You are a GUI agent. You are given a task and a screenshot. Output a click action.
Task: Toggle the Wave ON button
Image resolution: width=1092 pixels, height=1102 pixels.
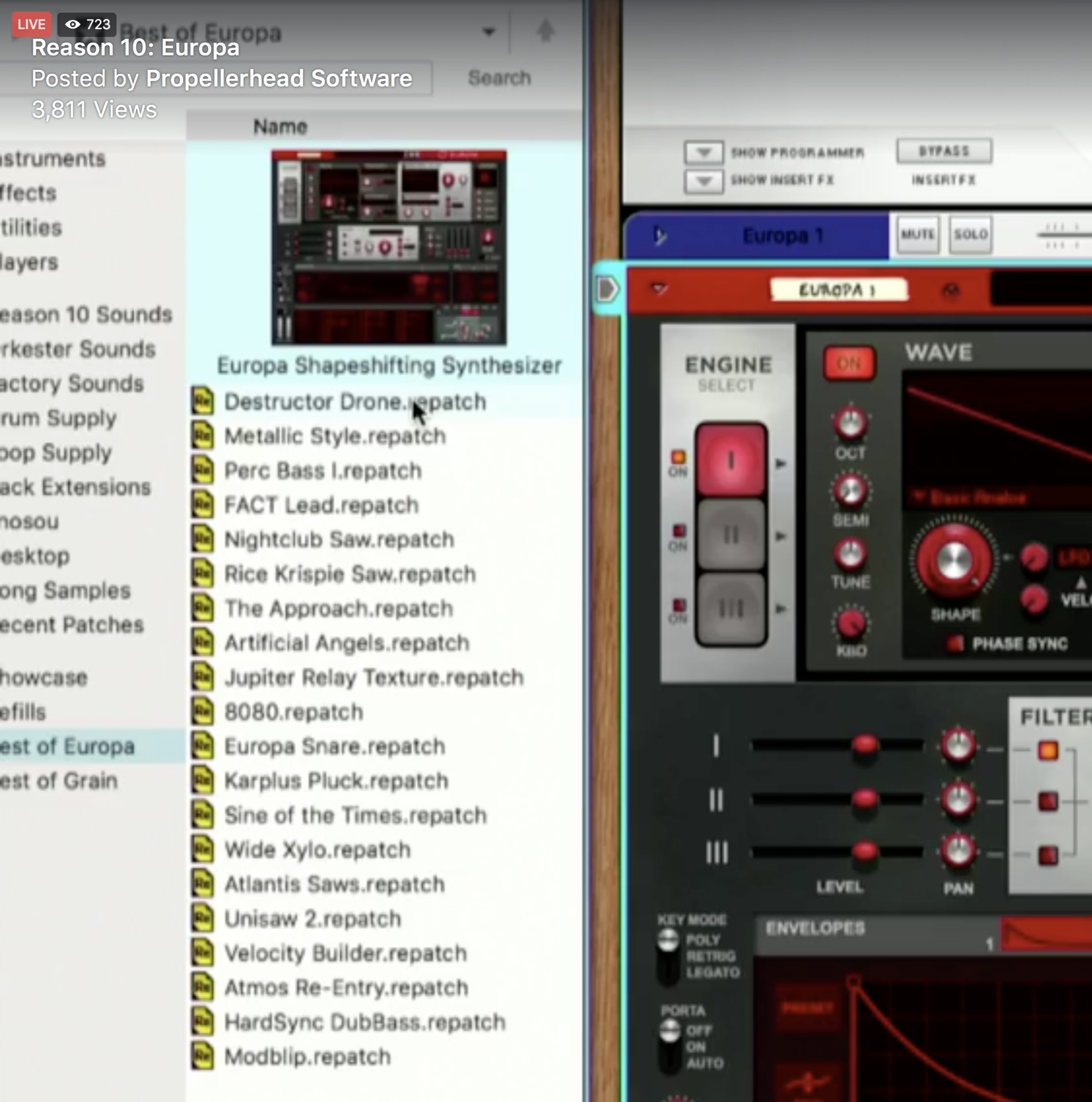point(849,363)
